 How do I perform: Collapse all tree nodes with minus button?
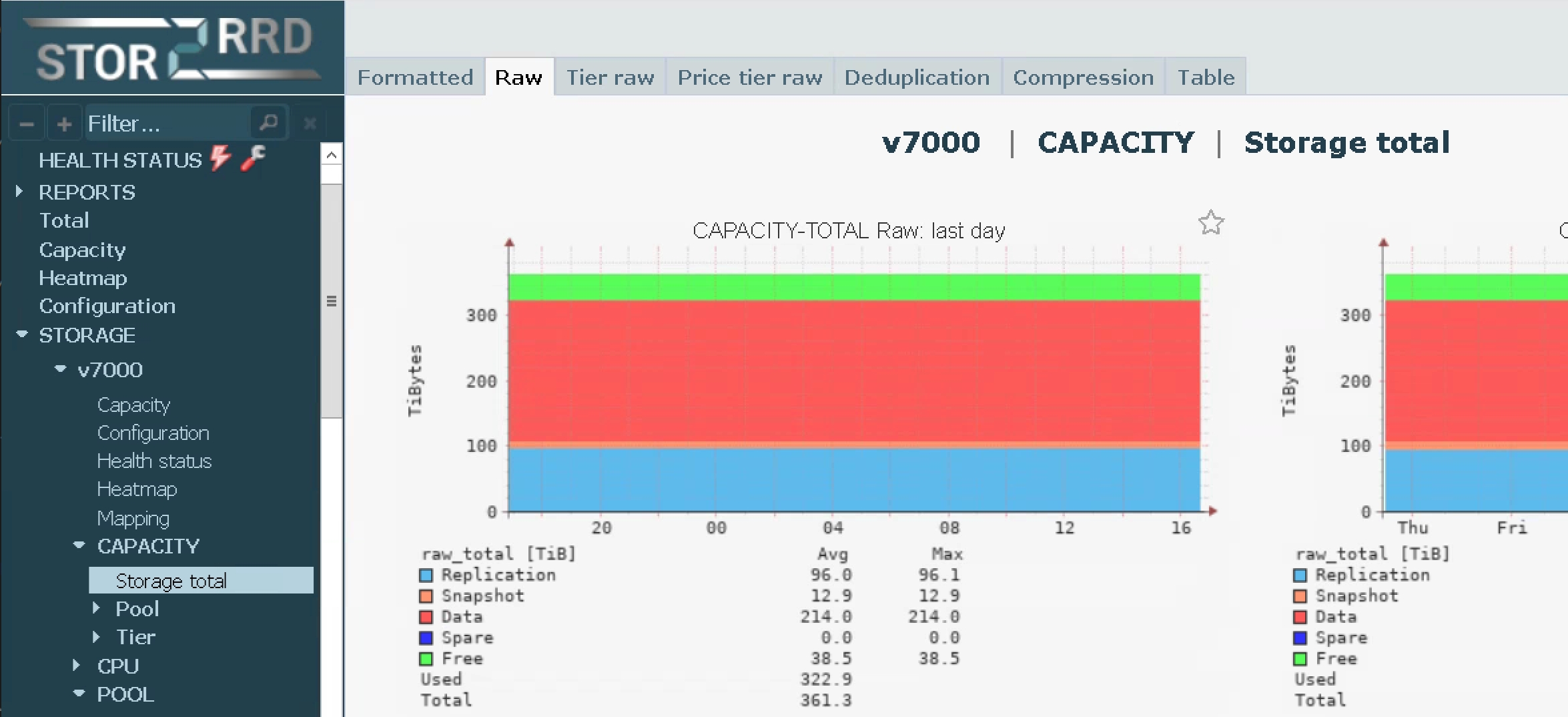(x=27, y=124)
